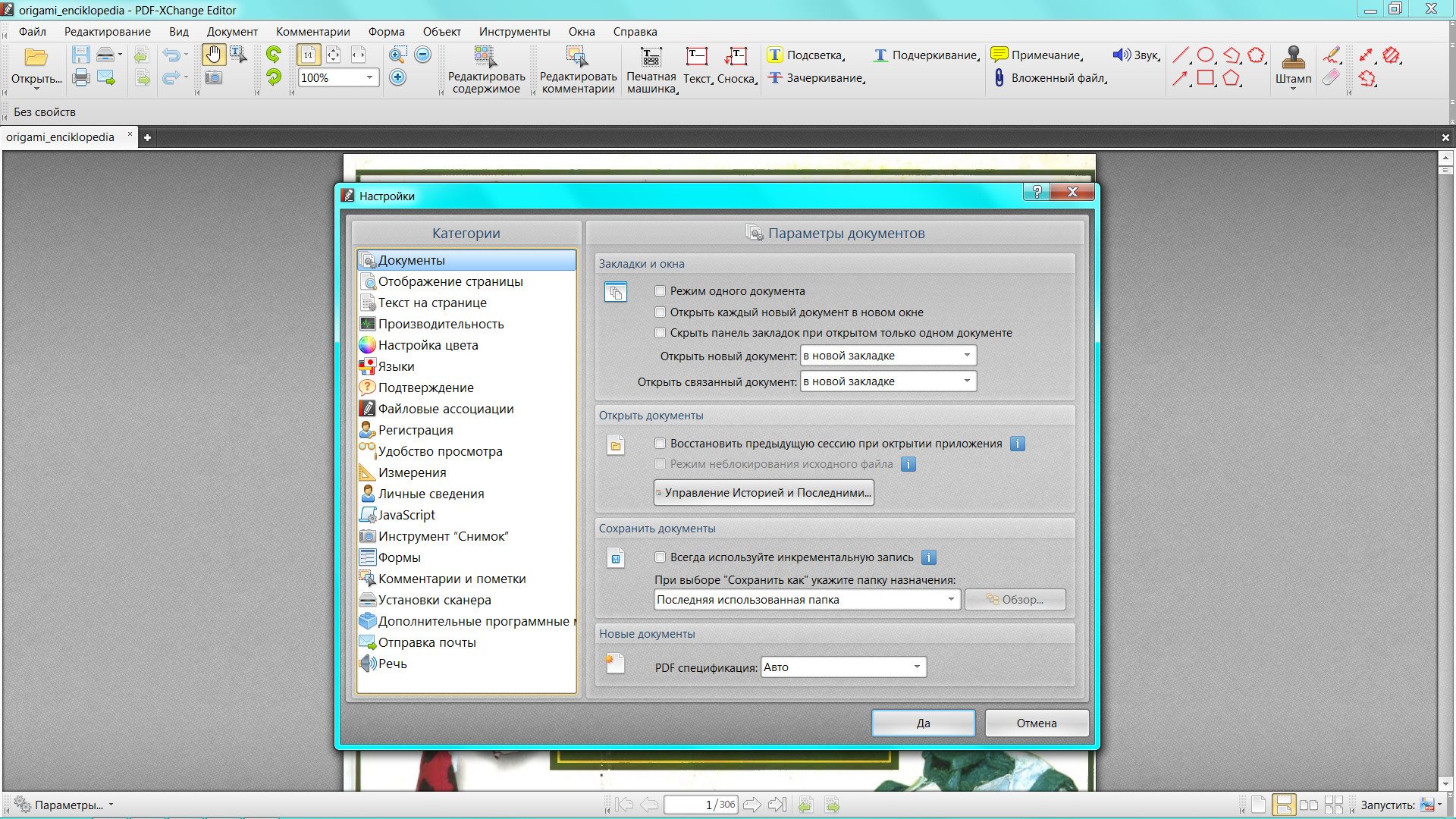The width and height of the screenshot is (1456, 819).
Task: Select the 'Языки' category
Action: [x=466, y=366]
